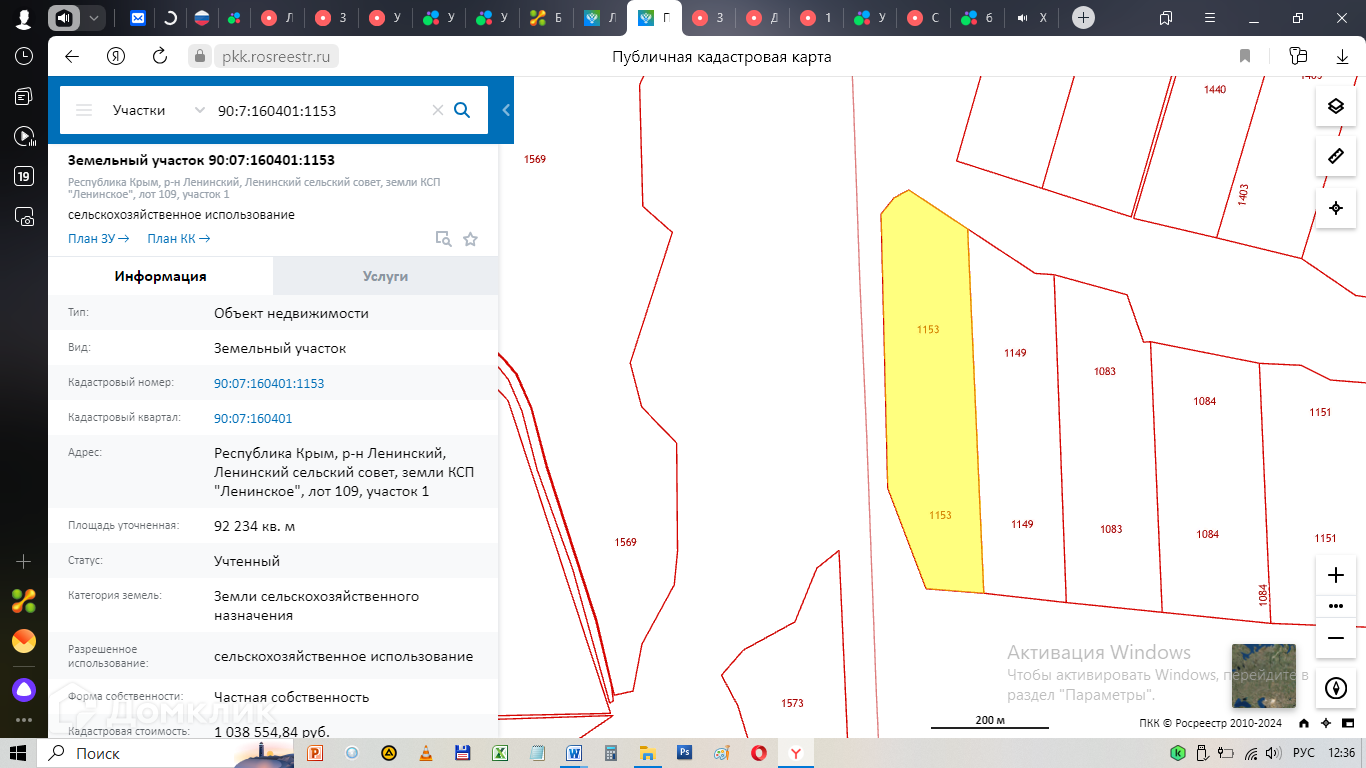Screen dimensions: 1366x768
Task: Locate my position on the map
Action: pos(1335,208)
